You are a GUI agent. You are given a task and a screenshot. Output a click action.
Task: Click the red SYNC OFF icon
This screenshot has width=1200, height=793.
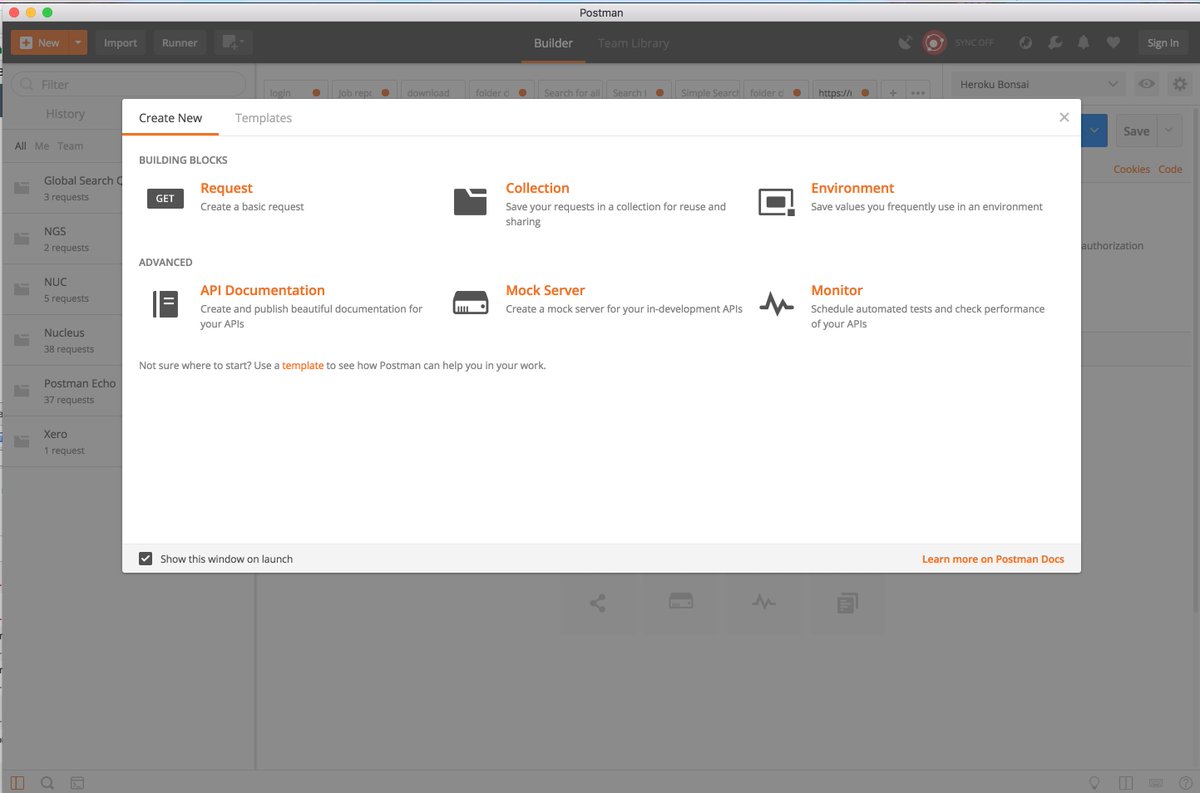pyautogui.click(x=934, y=43)
